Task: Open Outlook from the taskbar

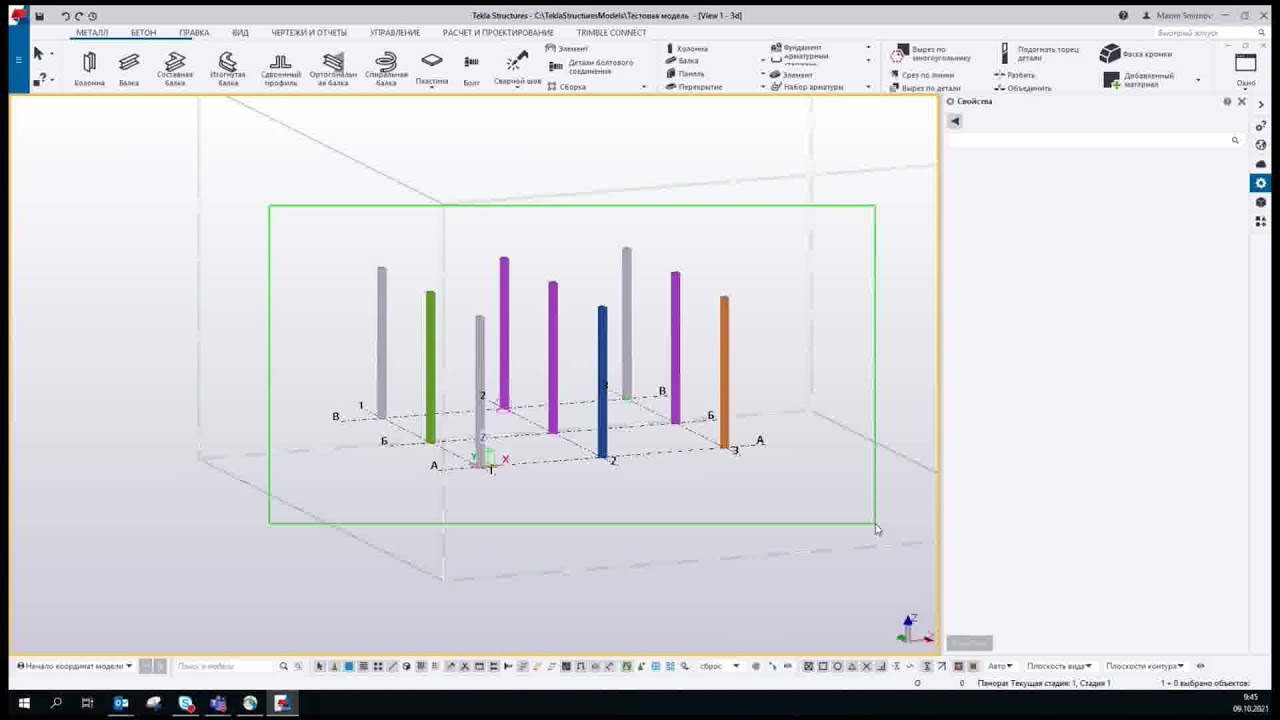Action: [x=121, y=704]
